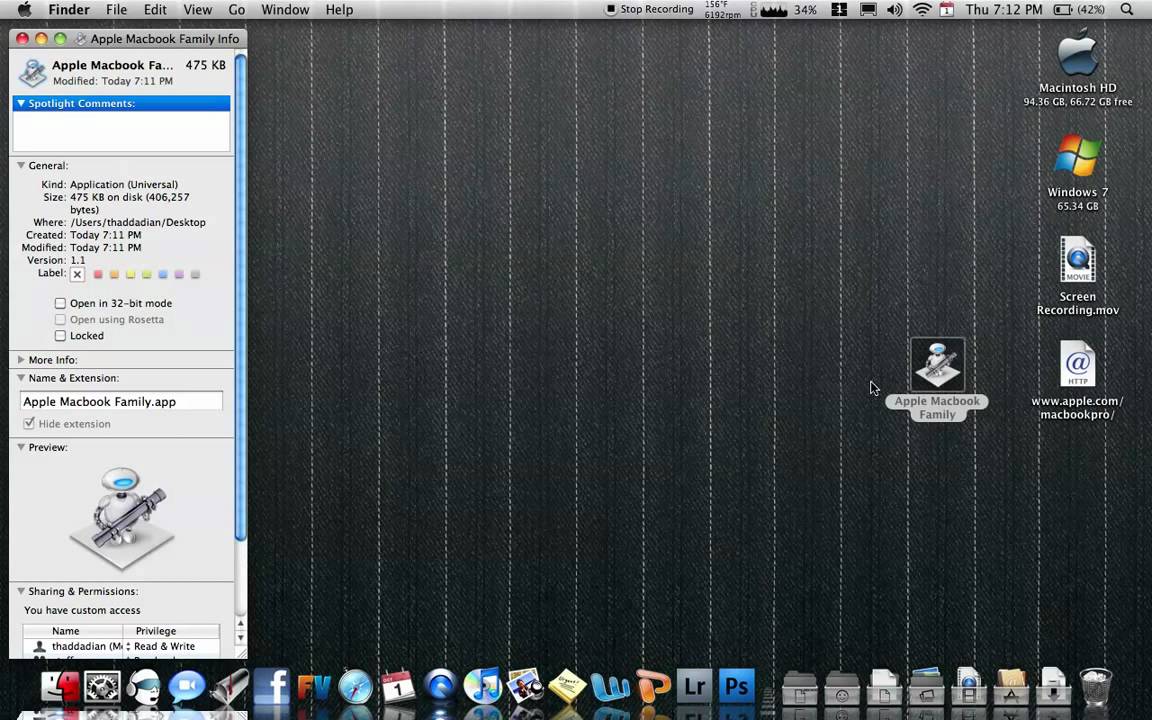Open the Apple menu

pos(24,10)
